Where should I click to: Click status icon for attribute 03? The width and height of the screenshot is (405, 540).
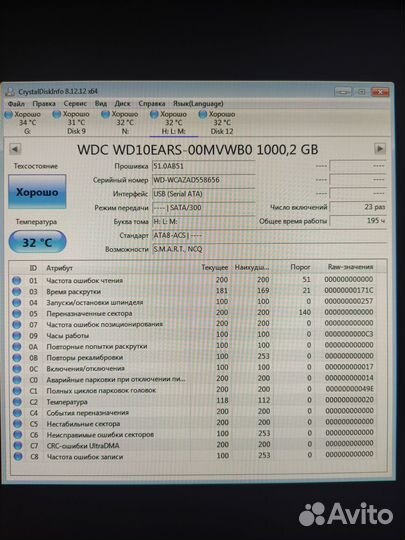(x=17, y=292)
